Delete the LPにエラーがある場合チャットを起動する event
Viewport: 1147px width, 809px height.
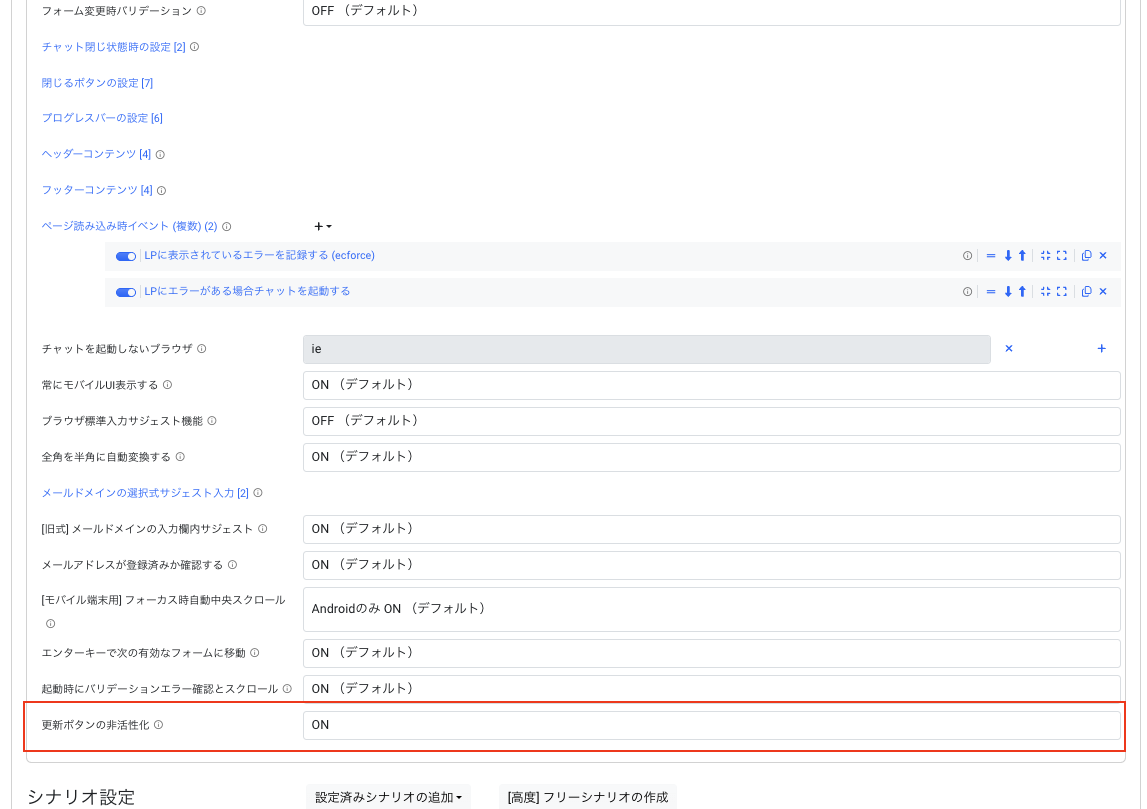(x=1103, y=291)
